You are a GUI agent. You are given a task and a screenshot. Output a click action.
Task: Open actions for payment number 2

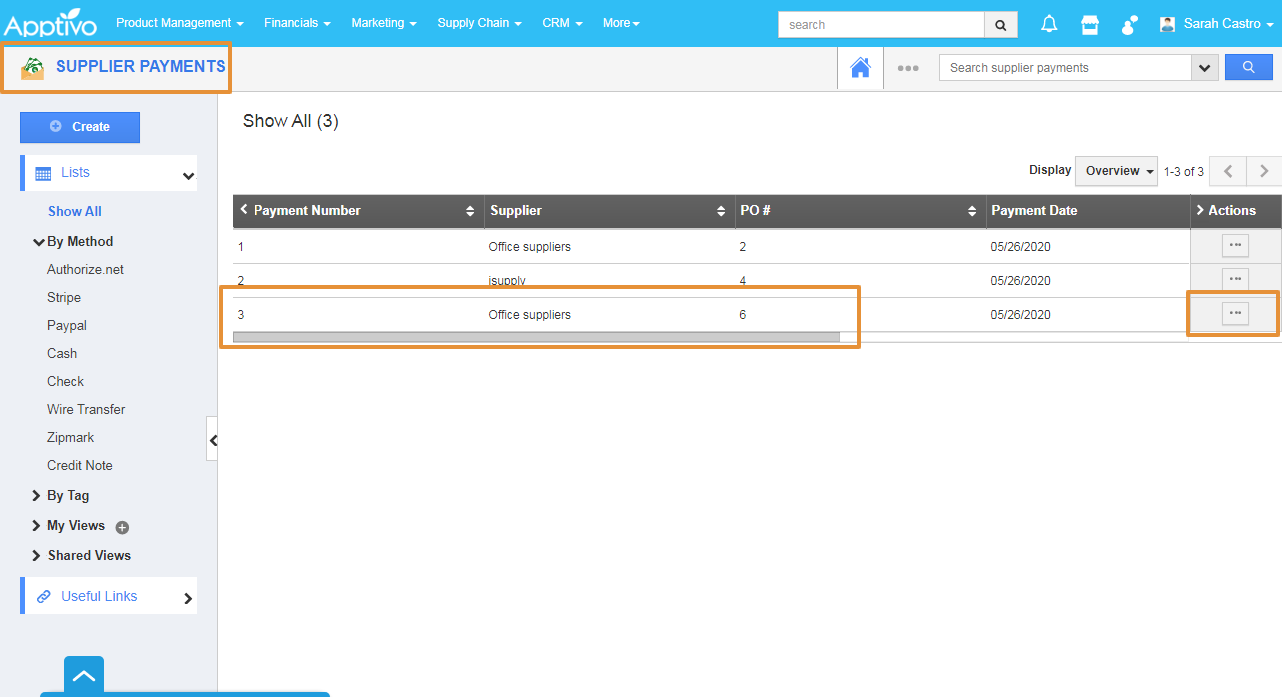point(1235,278)
